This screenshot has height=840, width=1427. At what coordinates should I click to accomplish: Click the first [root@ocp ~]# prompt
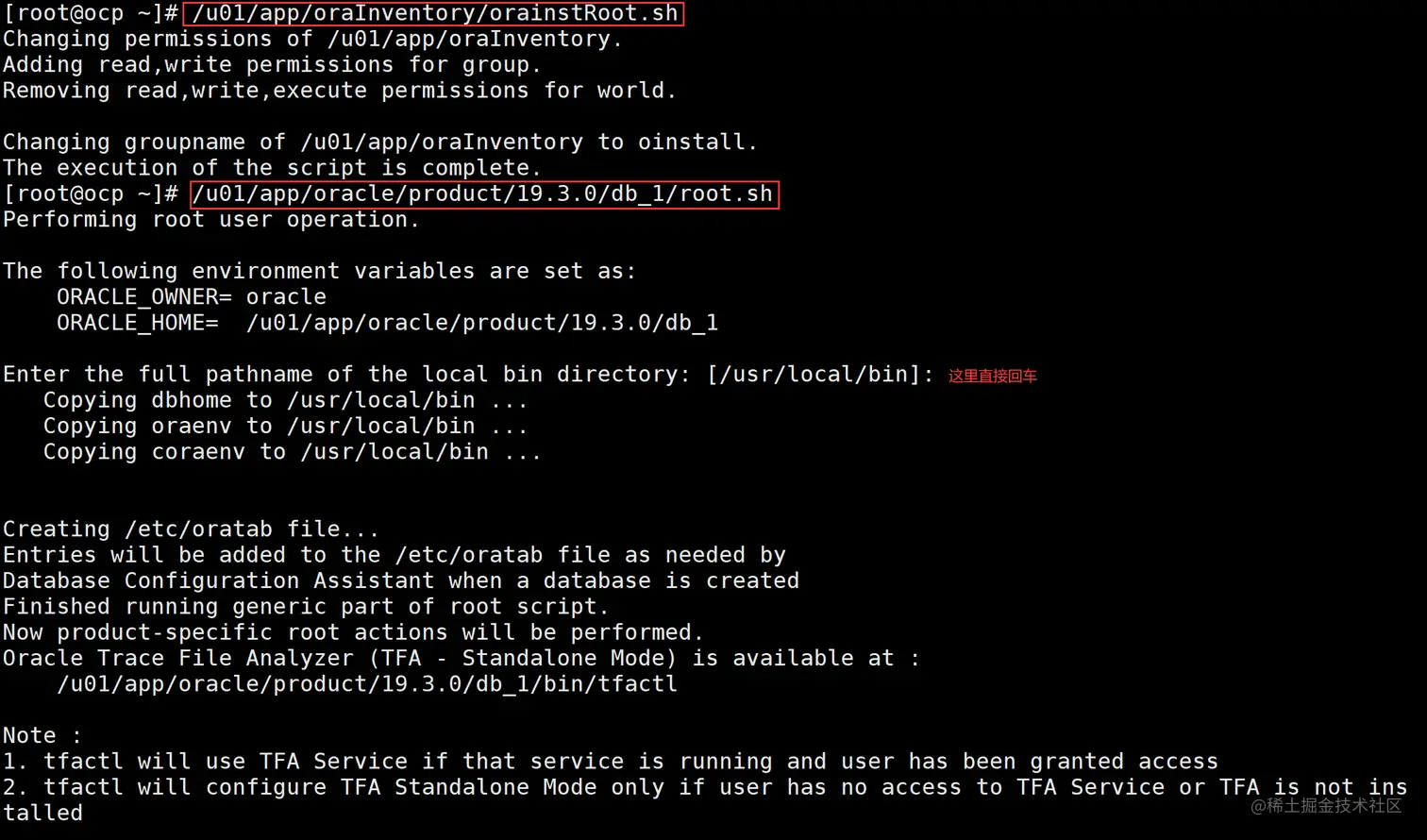pos(91,13)
